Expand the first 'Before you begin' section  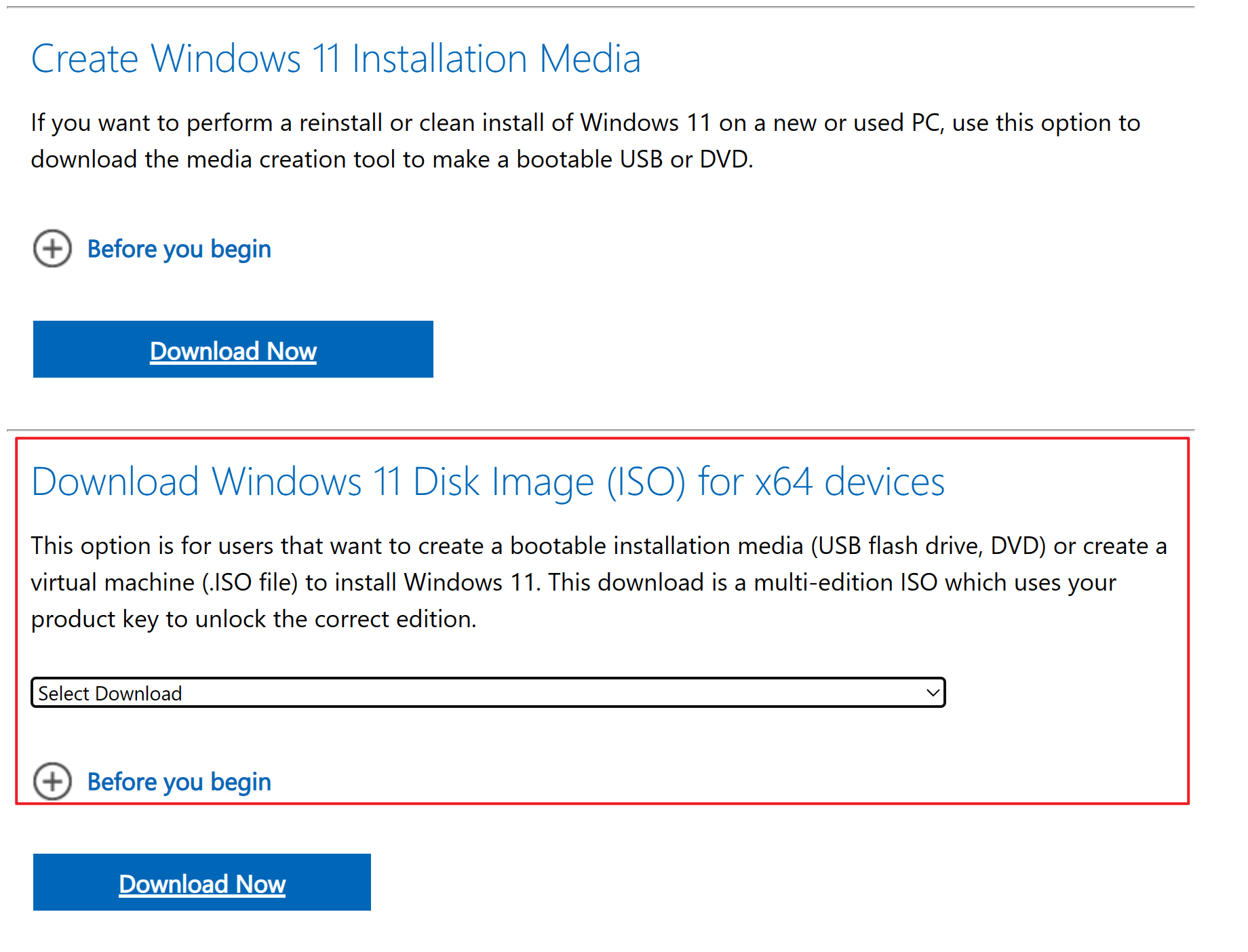click(178, 249)
